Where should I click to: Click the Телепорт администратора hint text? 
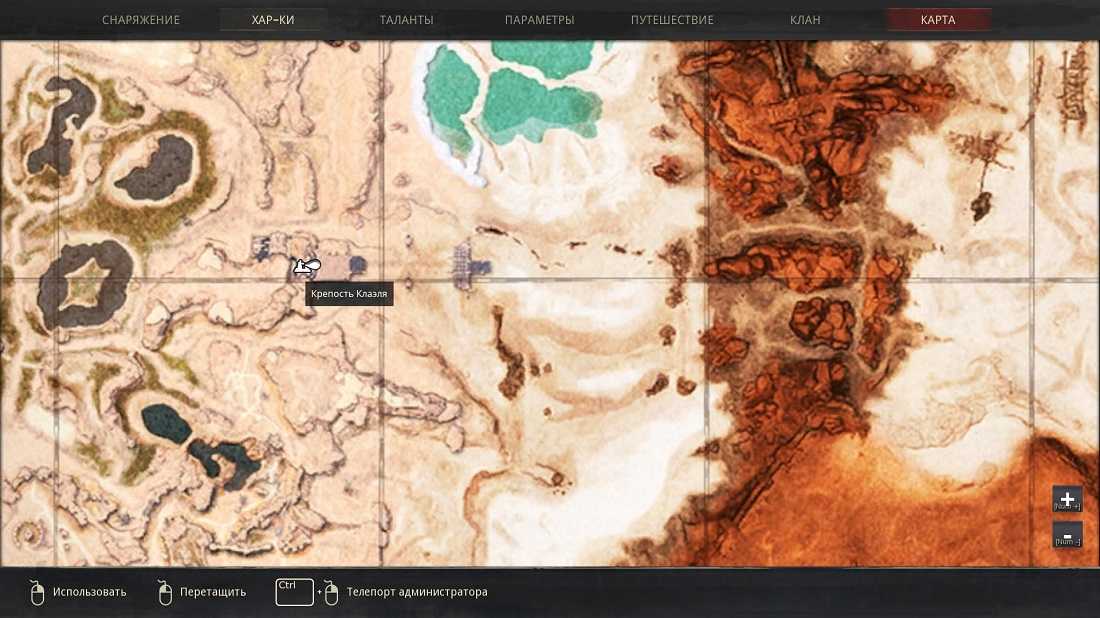click(417, 592)
